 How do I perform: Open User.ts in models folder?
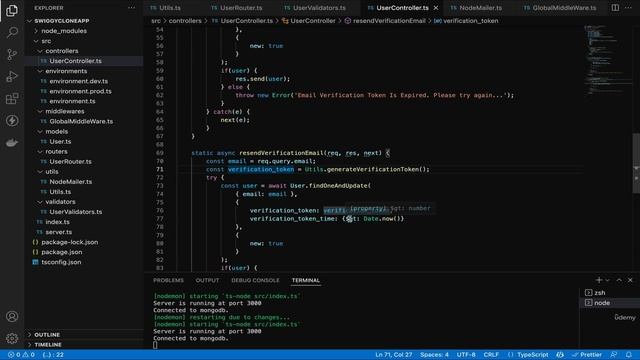60,142
